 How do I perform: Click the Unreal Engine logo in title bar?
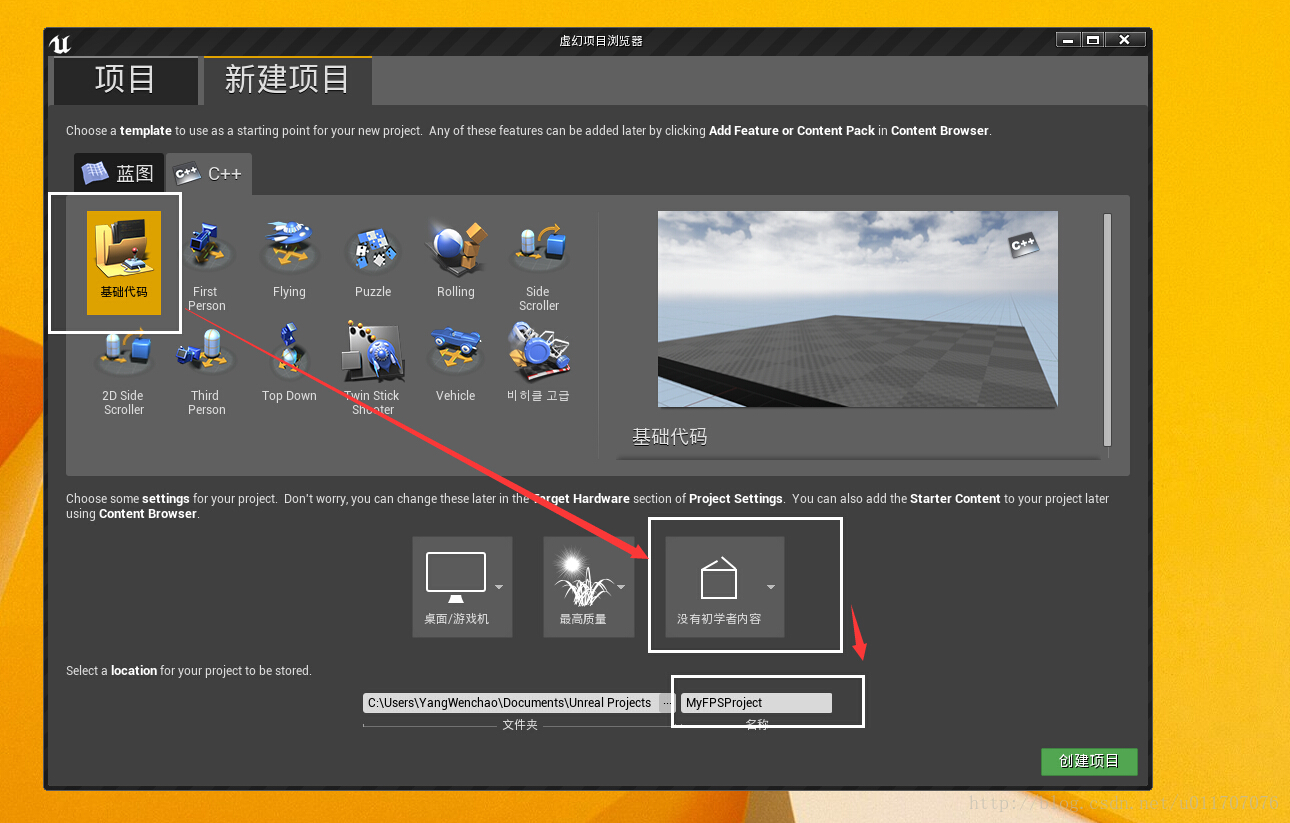[60, 42]
